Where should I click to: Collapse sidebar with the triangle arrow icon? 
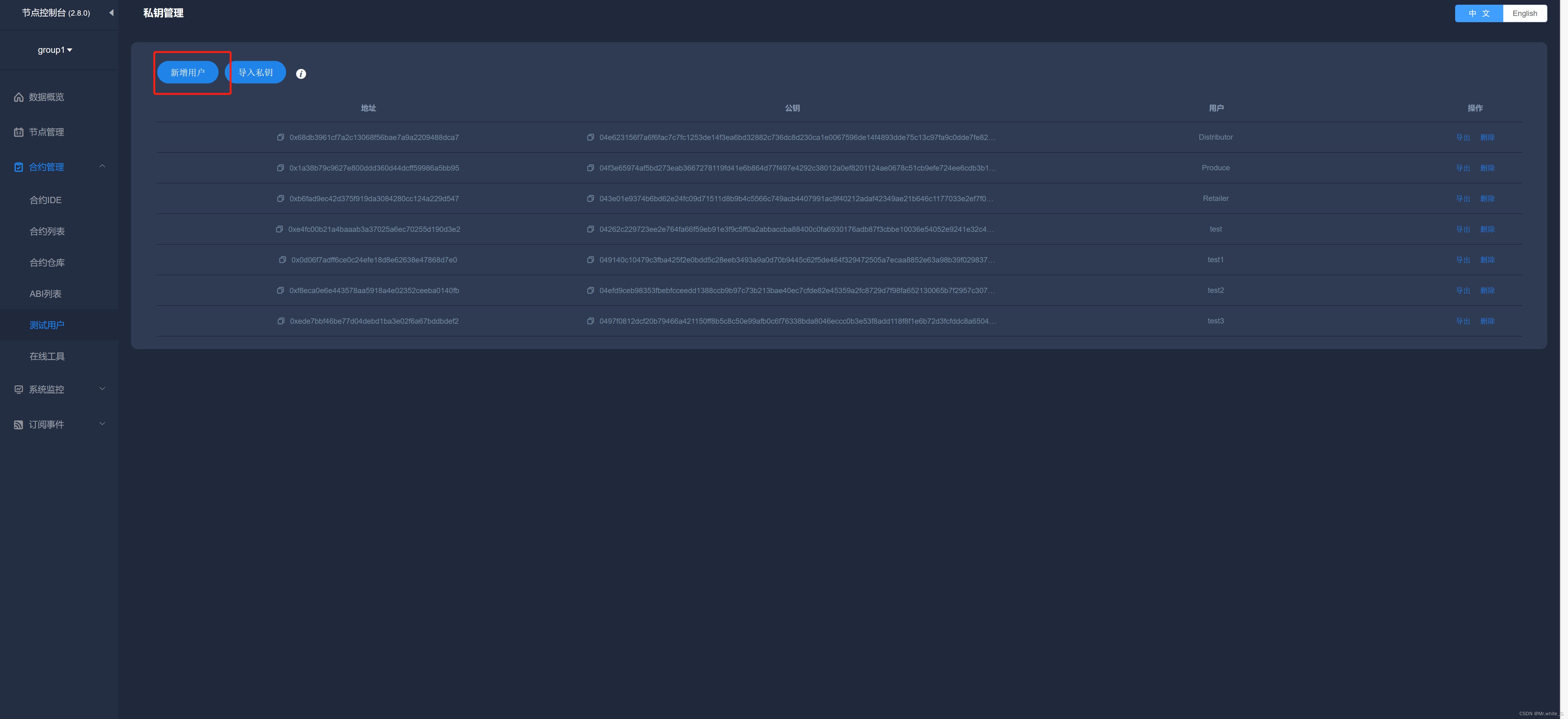click(111, 13)
